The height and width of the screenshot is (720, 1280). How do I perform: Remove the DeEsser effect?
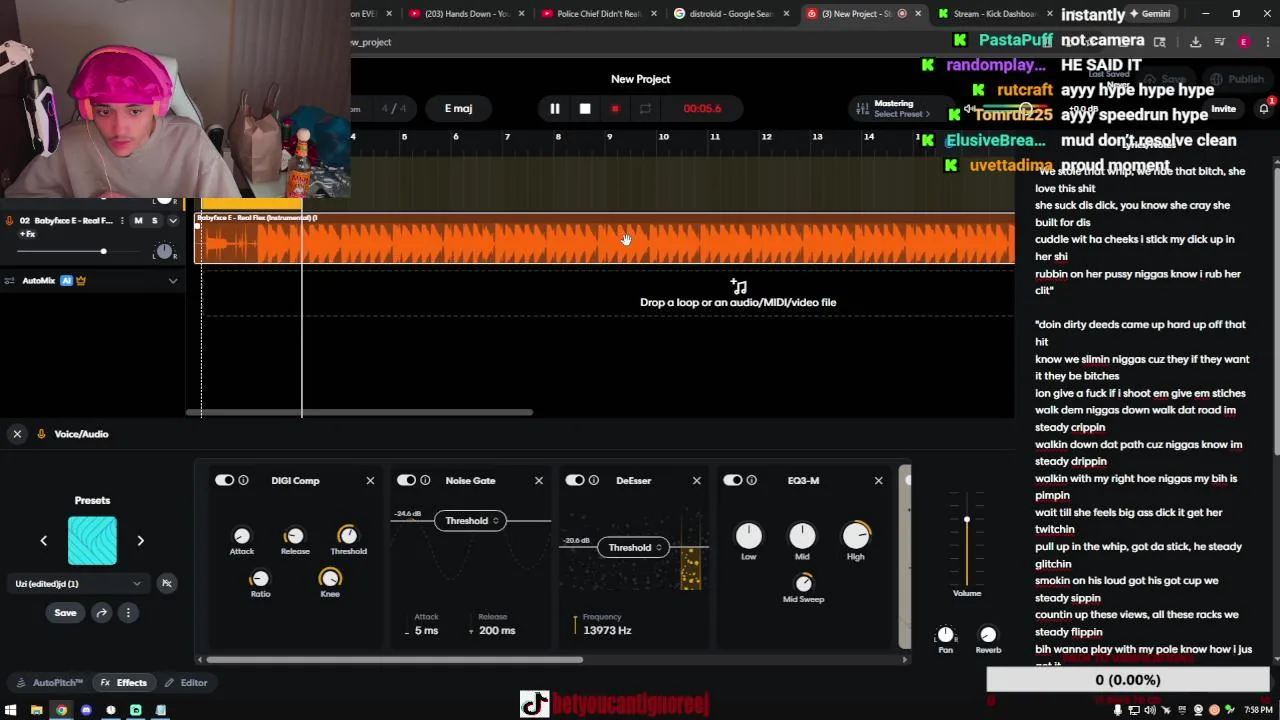(x=697, y=481)
